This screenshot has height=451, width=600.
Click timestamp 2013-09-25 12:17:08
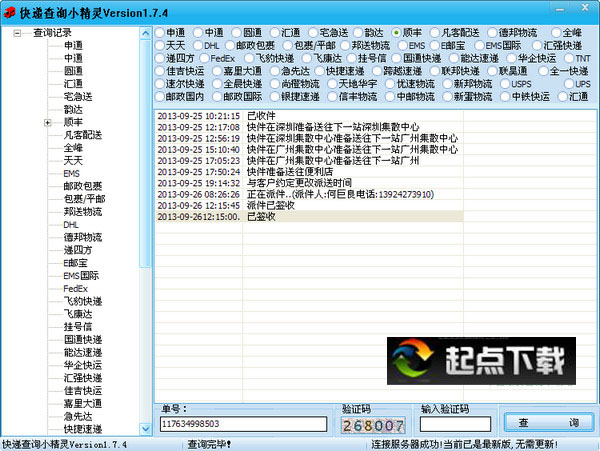[x=199, y=127]
